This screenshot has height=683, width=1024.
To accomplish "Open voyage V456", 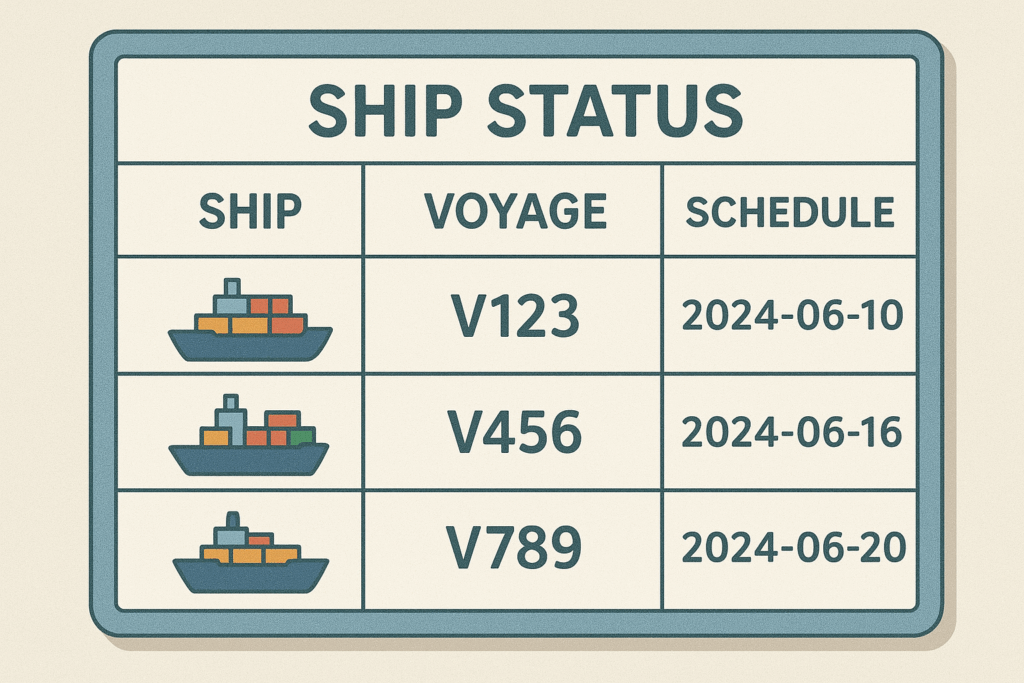I will pyautogui.click(x=515, y=432).
